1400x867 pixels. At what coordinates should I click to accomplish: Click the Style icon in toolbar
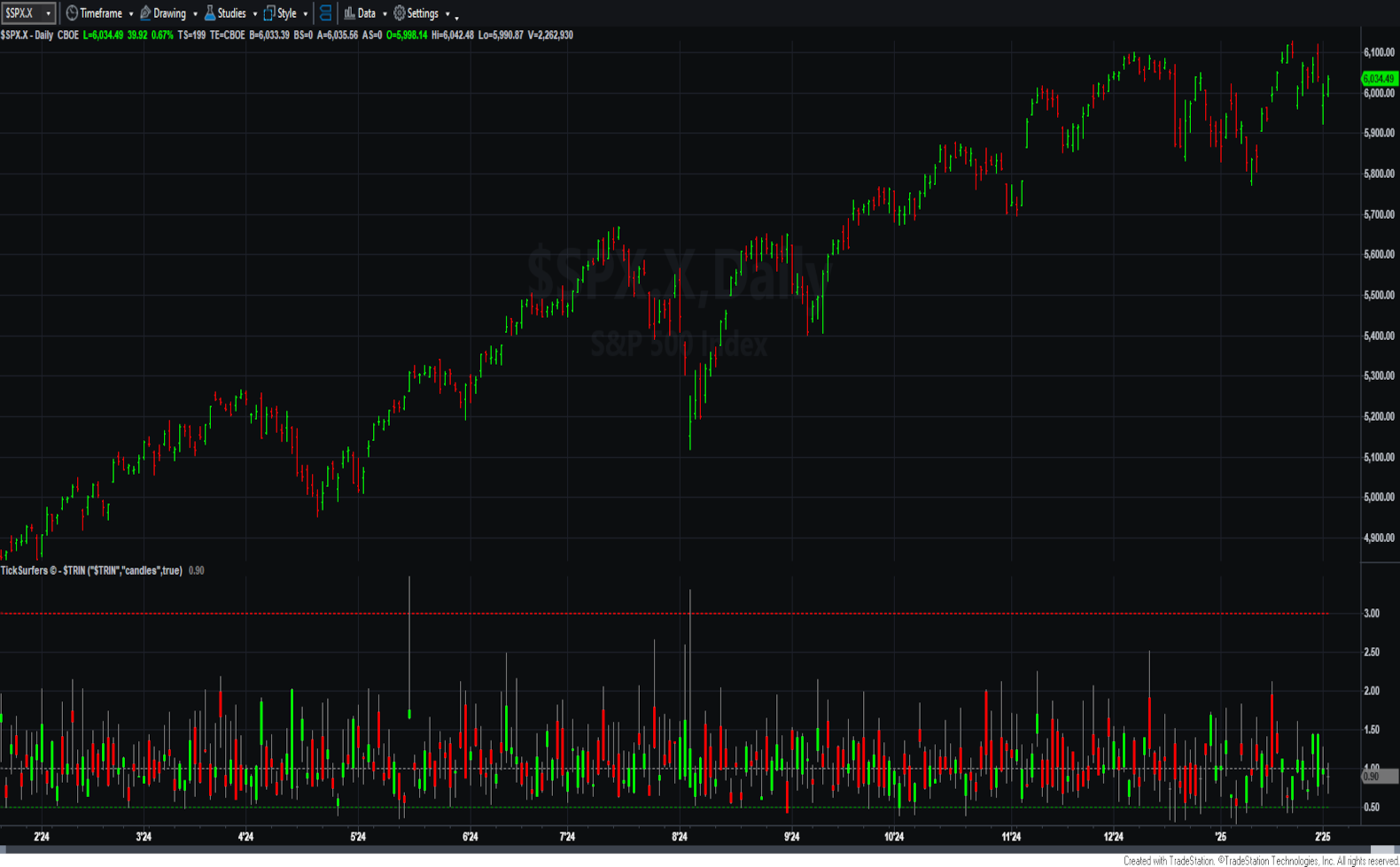pos(269,13)
